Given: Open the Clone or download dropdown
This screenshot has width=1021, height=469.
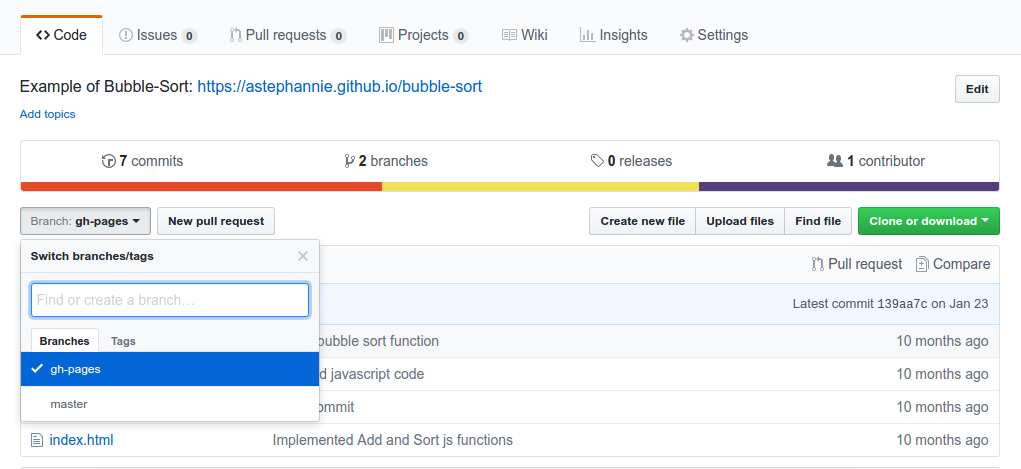Looking at the screenshot, I should click(x=929, y=221).
